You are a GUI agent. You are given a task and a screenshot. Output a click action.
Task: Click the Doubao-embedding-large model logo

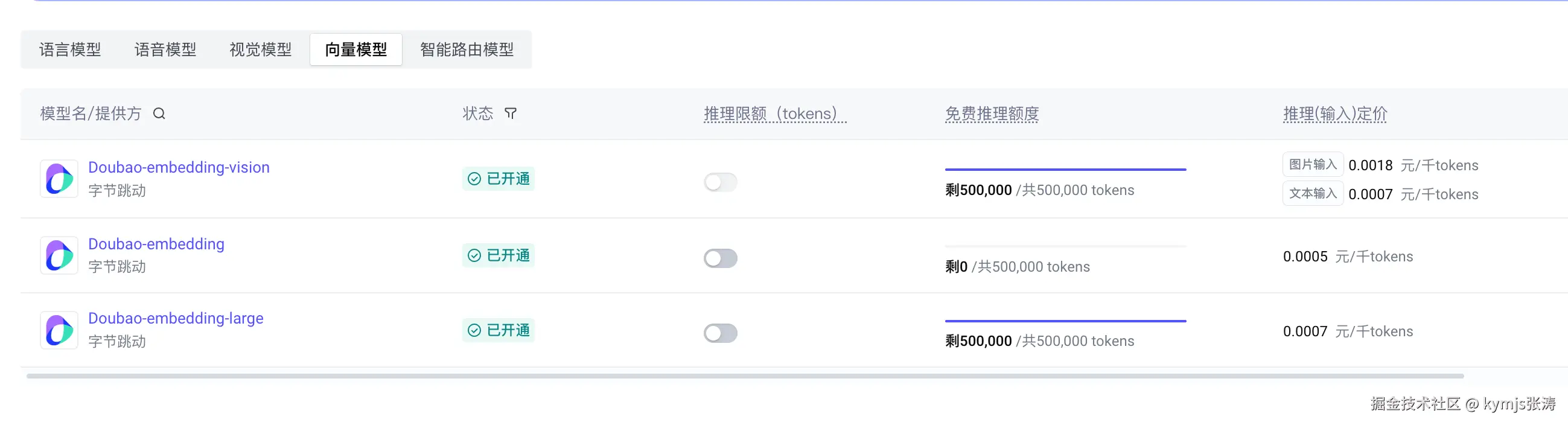pyautogui.click(x=59, y=330)
